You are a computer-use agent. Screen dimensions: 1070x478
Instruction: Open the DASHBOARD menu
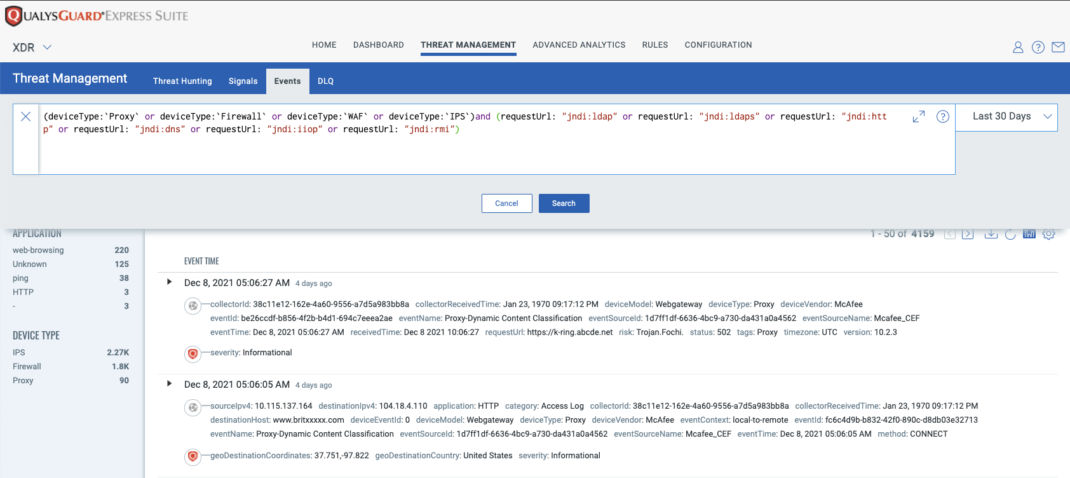tap(379, 45)
